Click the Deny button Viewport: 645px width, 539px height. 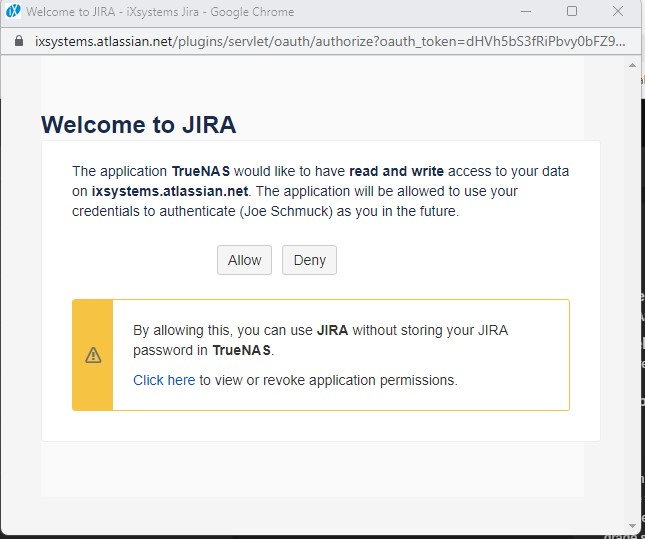point(309,260)
